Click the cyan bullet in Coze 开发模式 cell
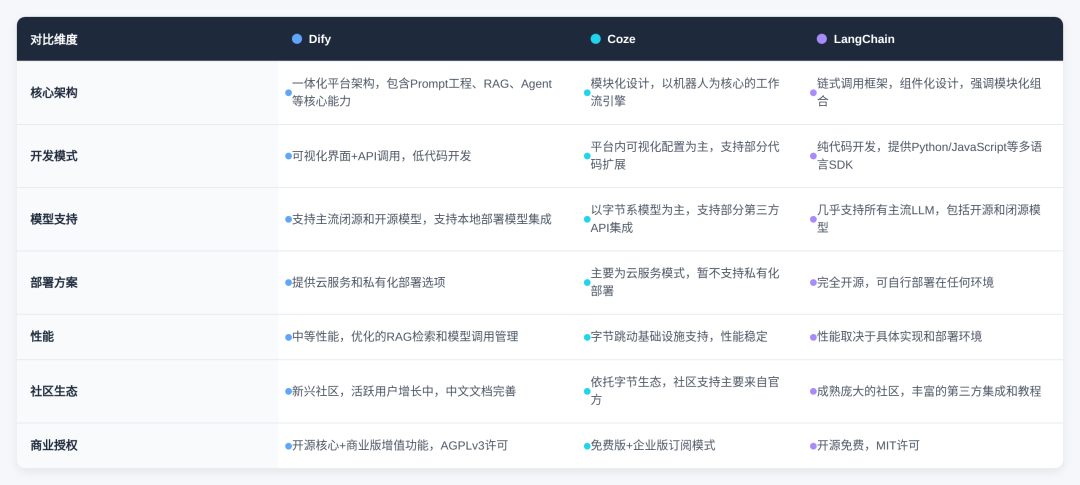1080x485 pixels. coord(588,156)
